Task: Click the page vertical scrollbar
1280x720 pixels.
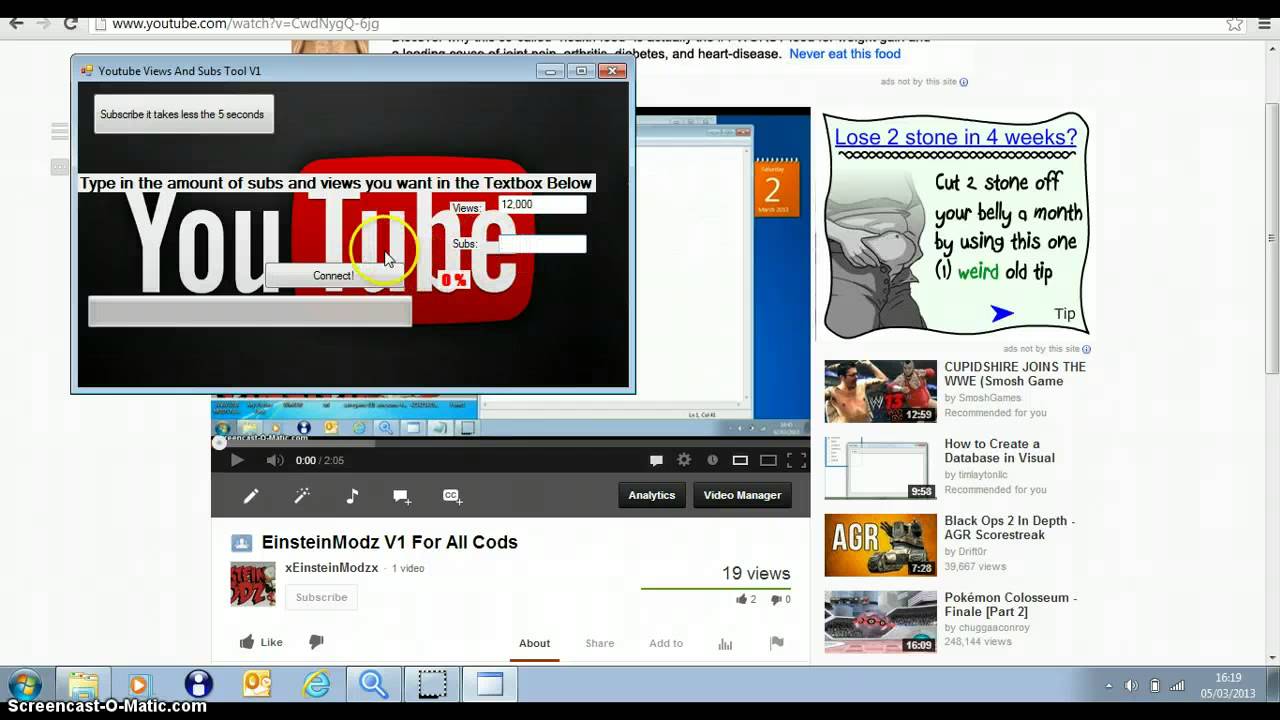Action: [x=1271, y=237]
